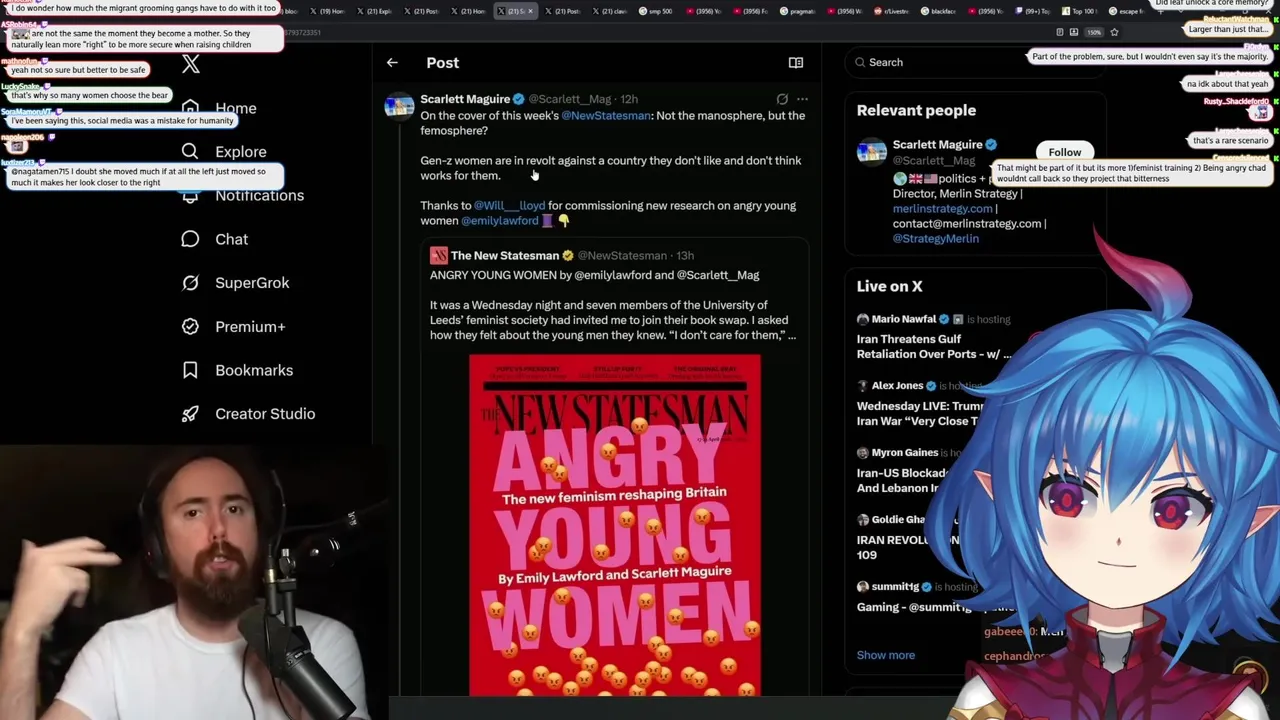
Task: Follow Scarlett Maguire
Action: click(1064, 152)
